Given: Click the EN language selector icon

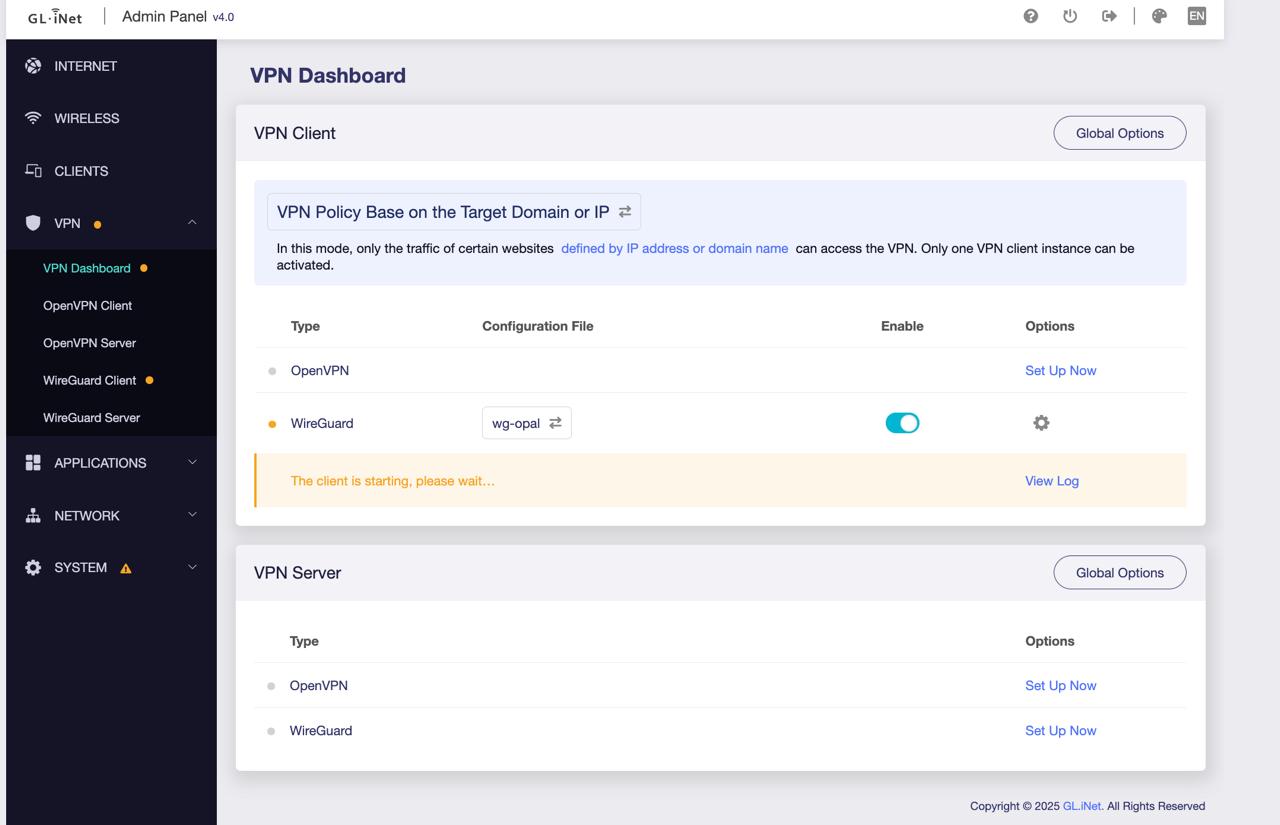Looking at the screenshot, I should [x=1196, y=16].
